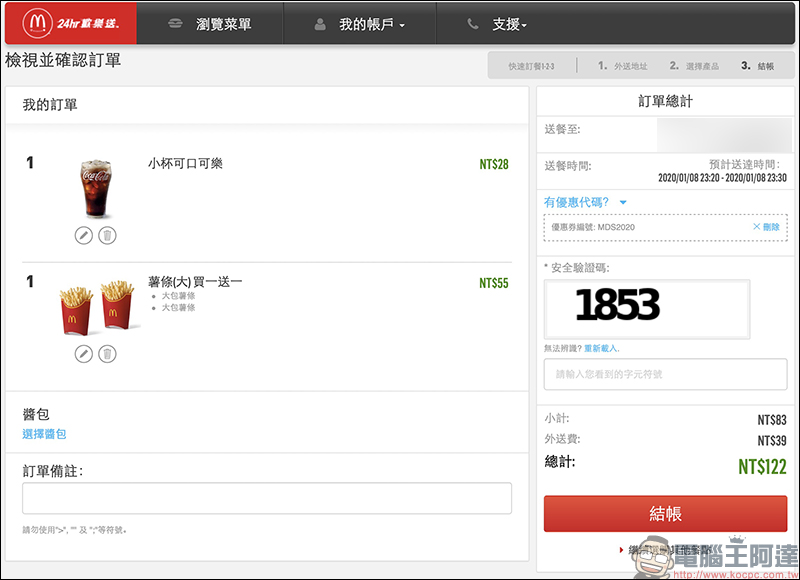Viewport: 800px width, 580px height.
Task: Click 薯條(大) 買一送一 item name
Action: [195, 282]
